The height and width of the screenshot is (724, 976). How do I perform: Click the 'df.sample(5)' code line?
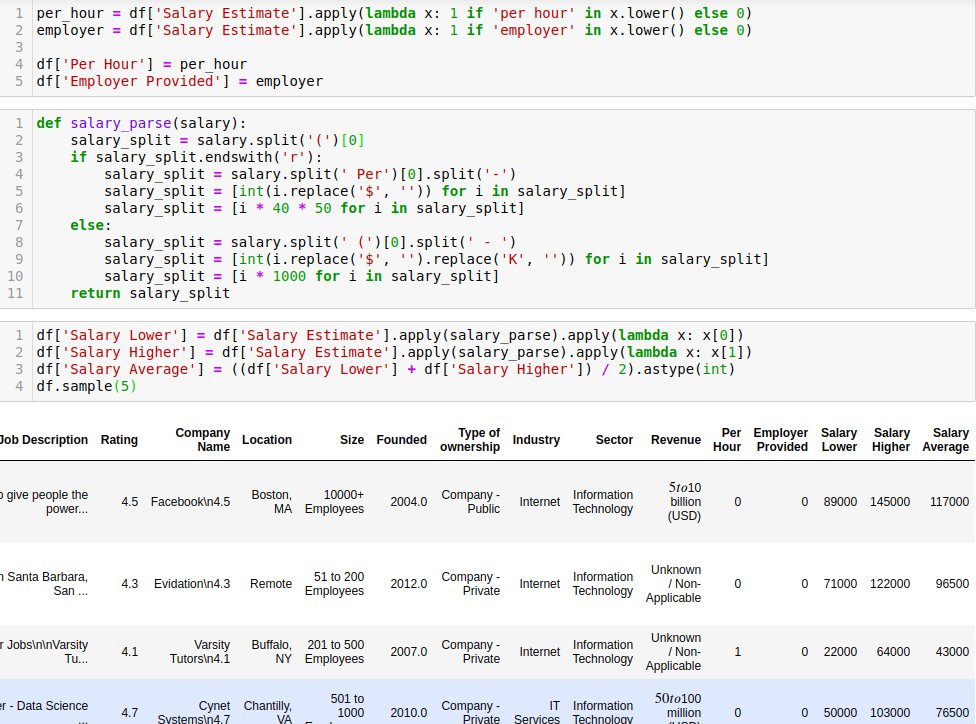(x=86, y=387)
